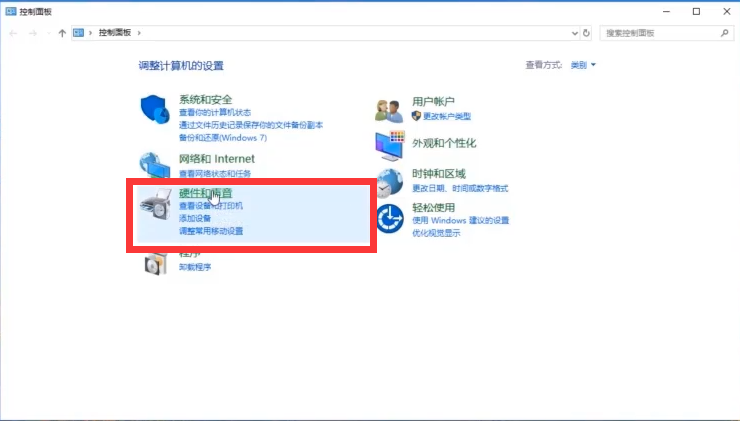
Task: Open Network and Internet globe icon
Action: [x=155, y=165]
